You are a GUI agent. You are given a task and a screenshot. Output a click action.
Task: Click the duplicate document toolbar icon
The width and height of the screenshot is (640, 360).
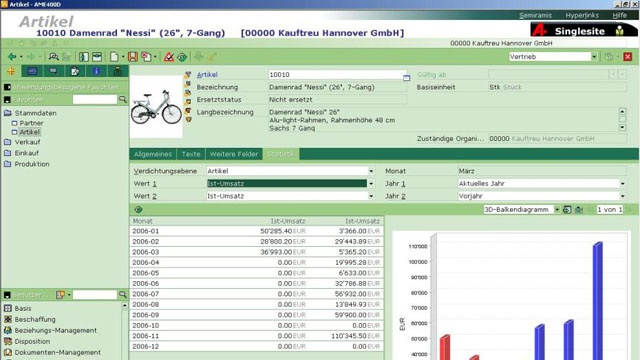point(146,57)
